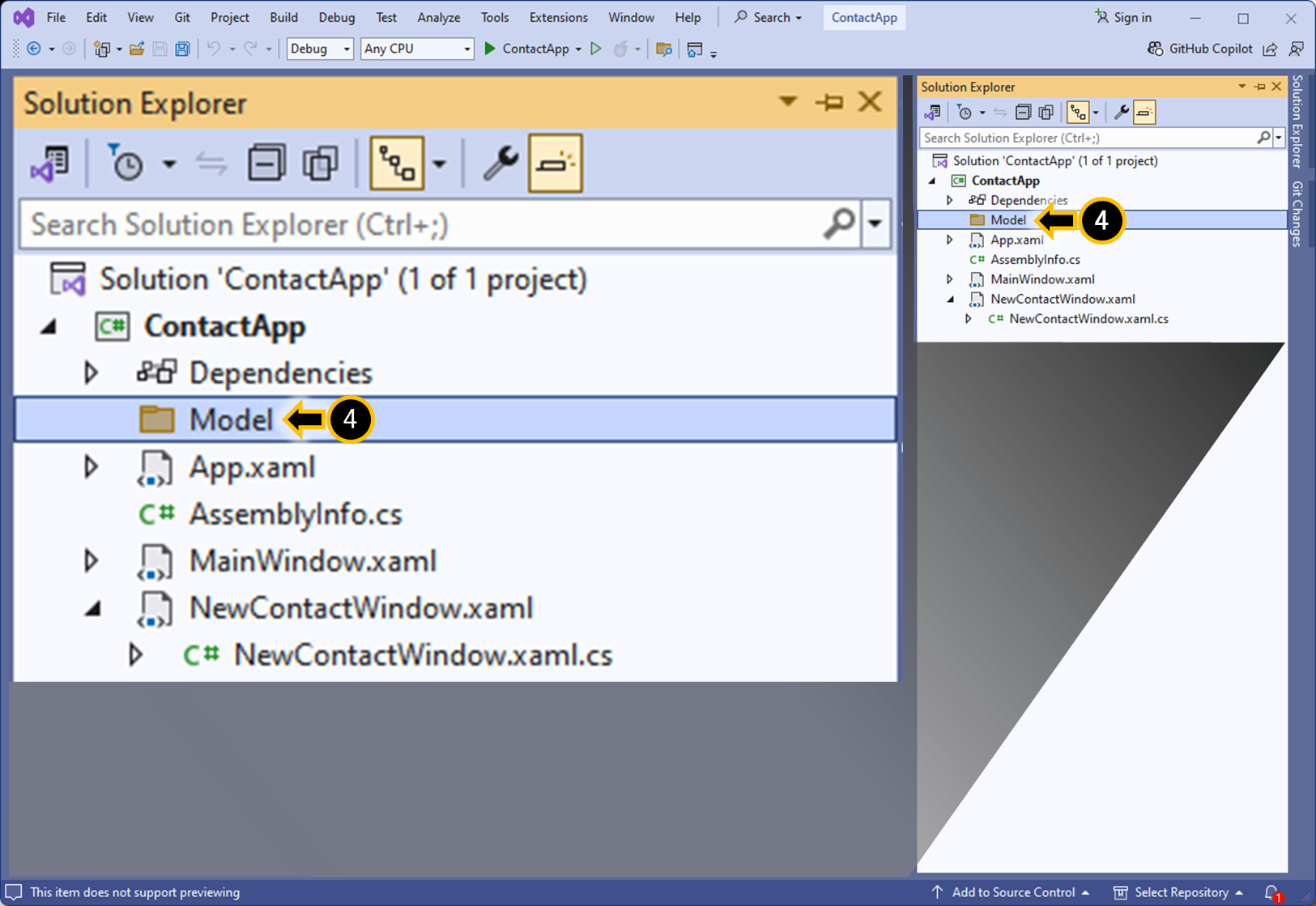The height and width of the screenshot is (906, 1316).
Task: Click Switch Views icon in small docked Solution Explorer
Action: pos(932,113)
